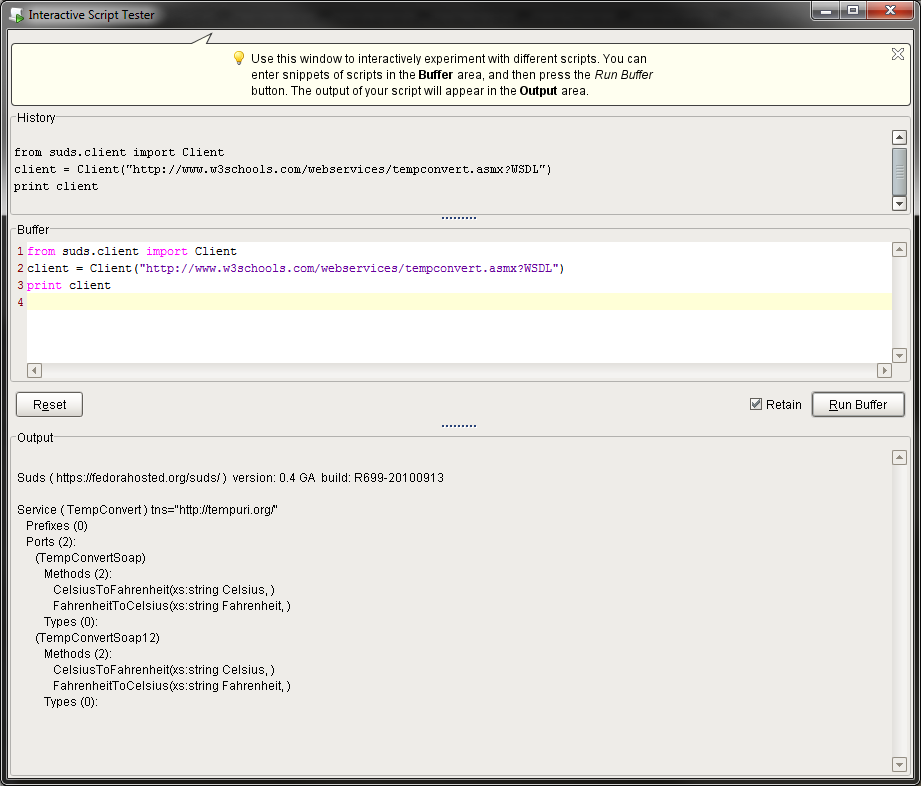Click History line with Client URL

click(283, 169)
